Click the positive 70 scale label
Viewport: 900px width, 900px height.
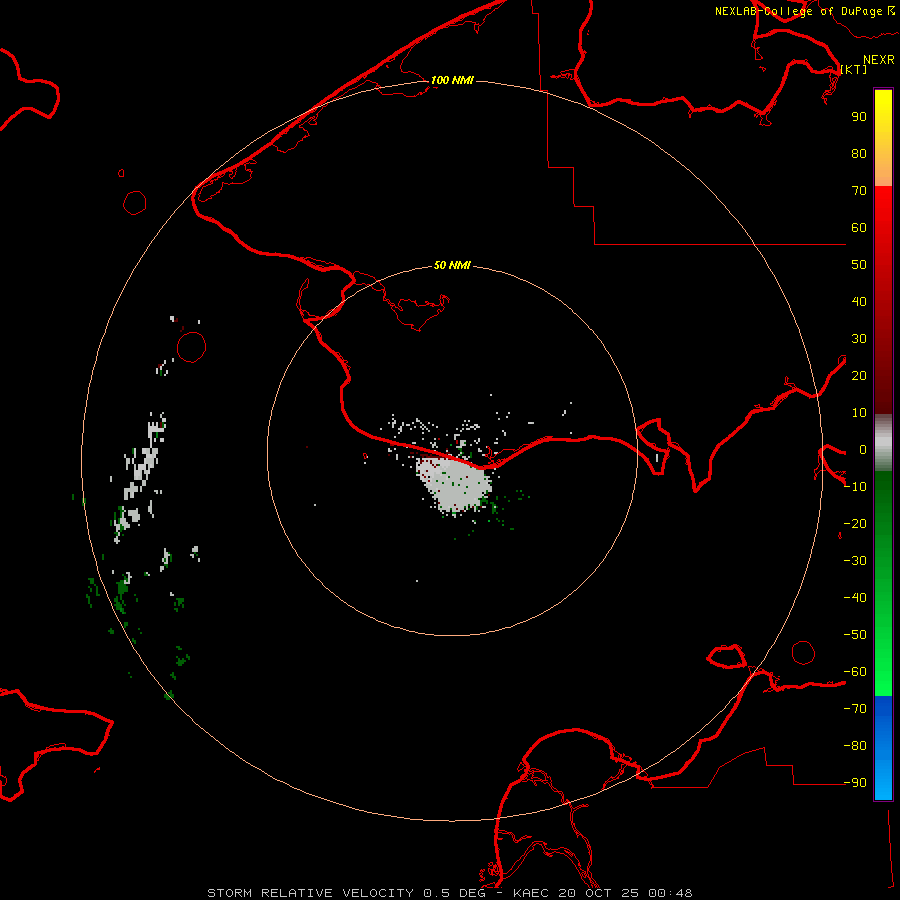tap(859, 191)
